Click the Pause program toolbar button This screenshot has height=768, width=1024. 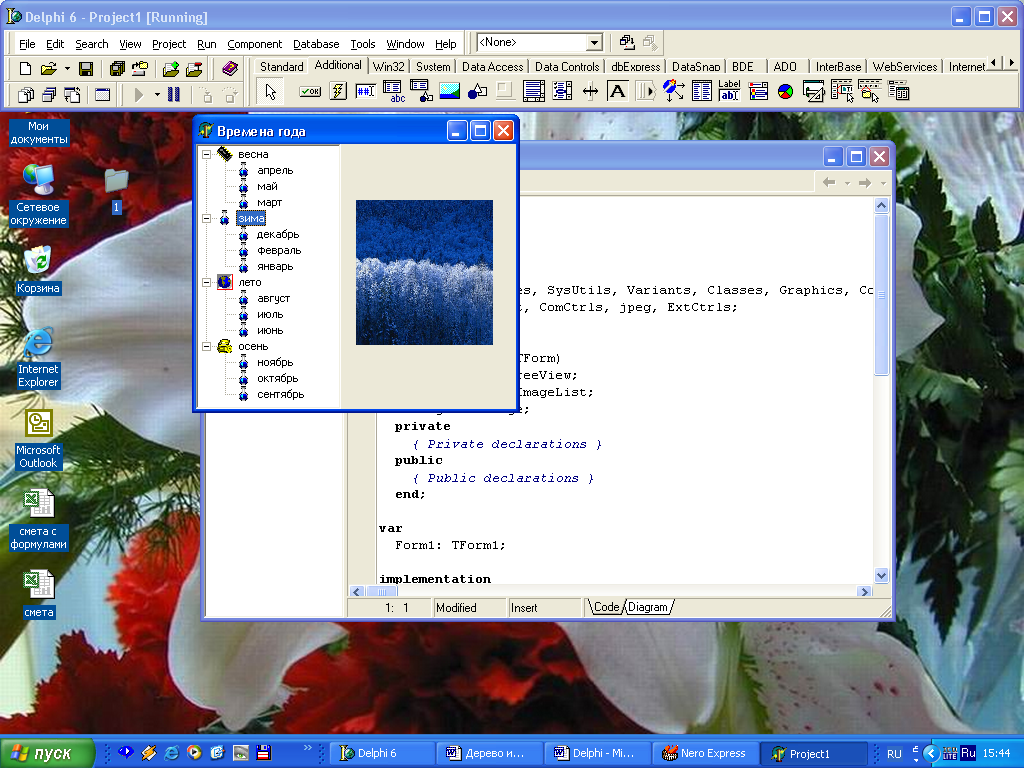tap(174, 95)
